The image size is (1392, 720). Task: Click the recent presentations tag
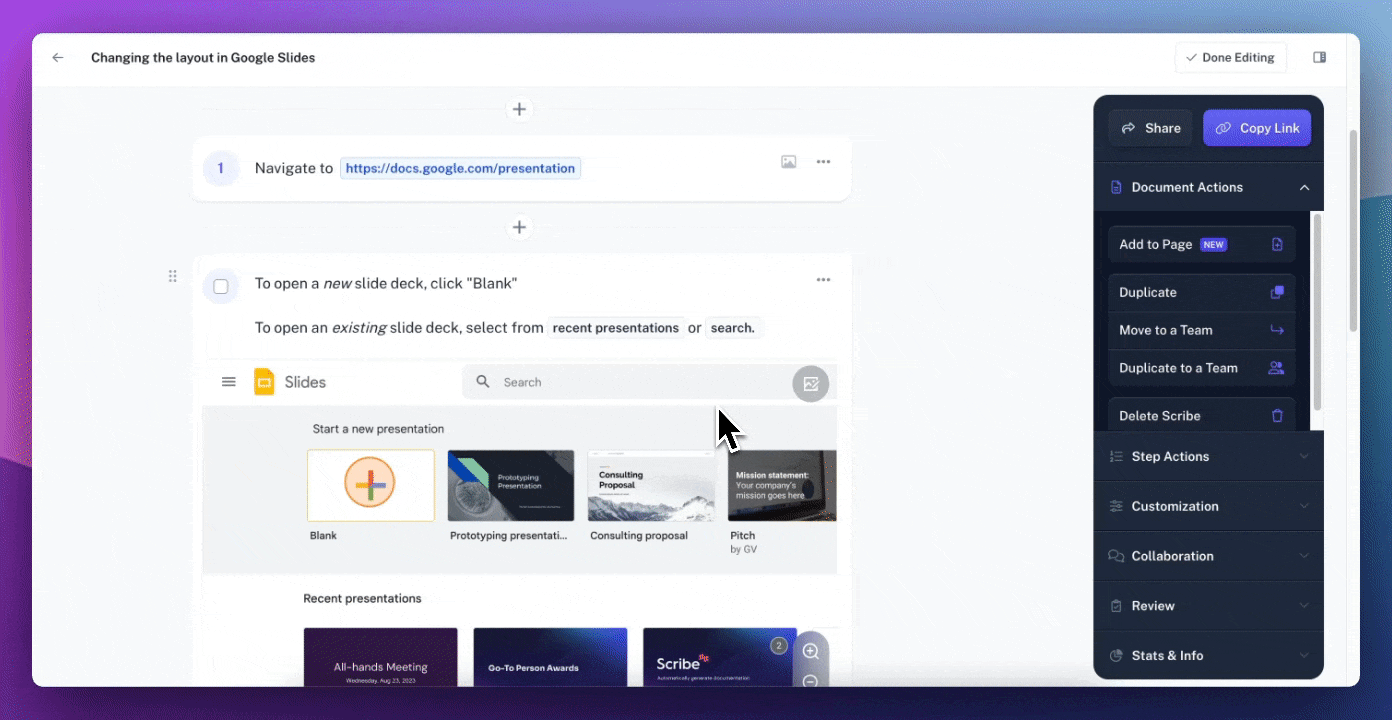616,328
